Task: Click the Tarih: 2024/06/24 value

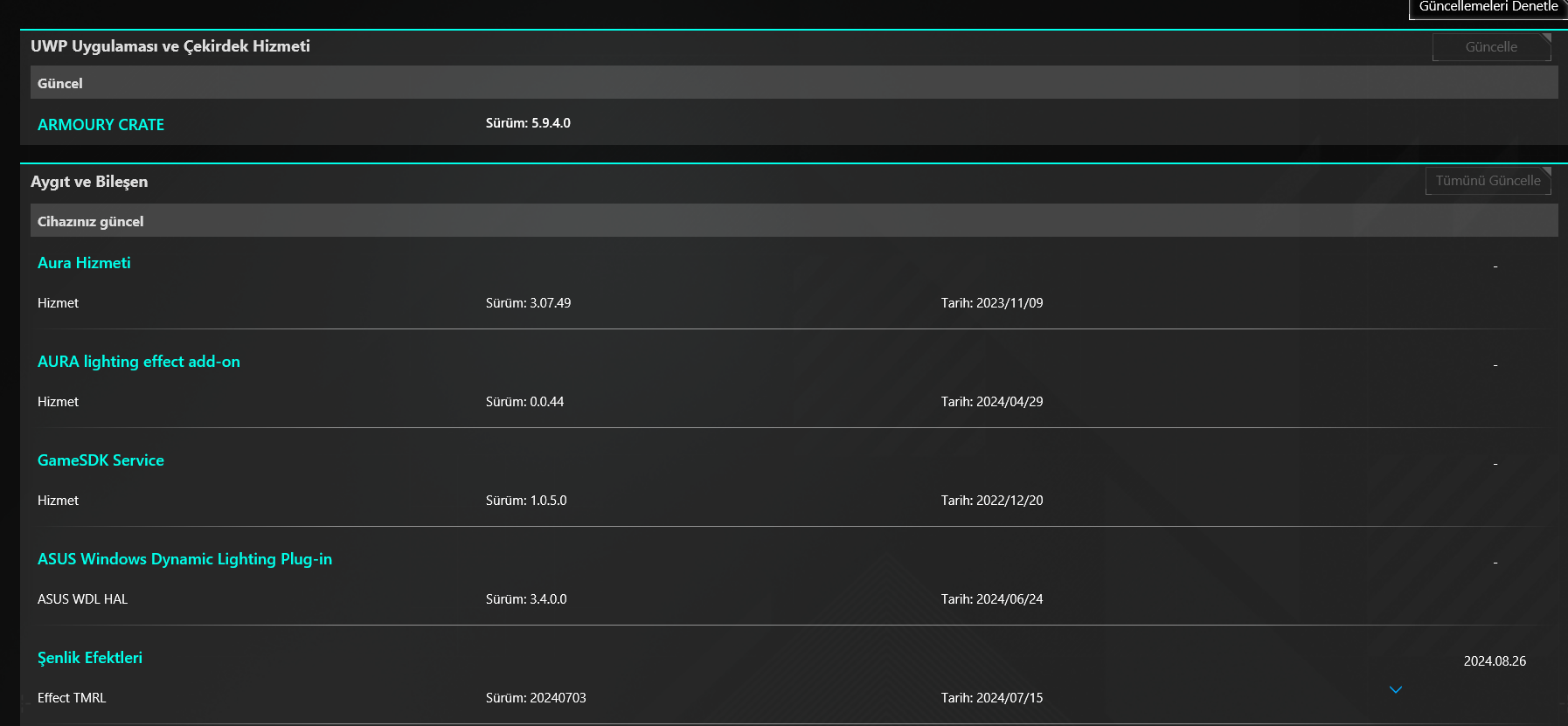Action: [x=992, y=599]
